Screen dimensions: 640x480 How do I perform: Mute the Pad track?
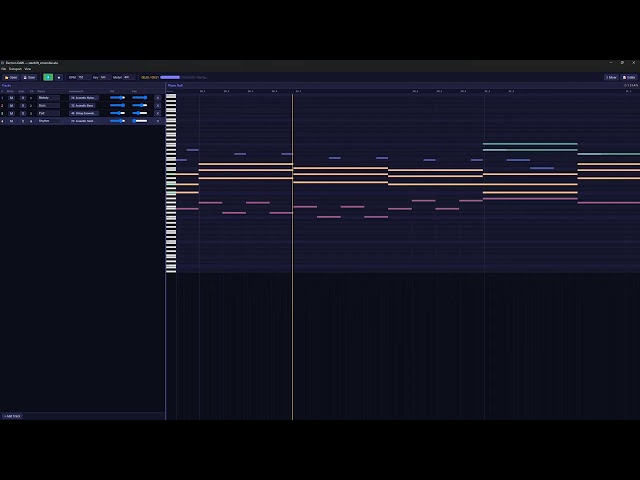11,113
